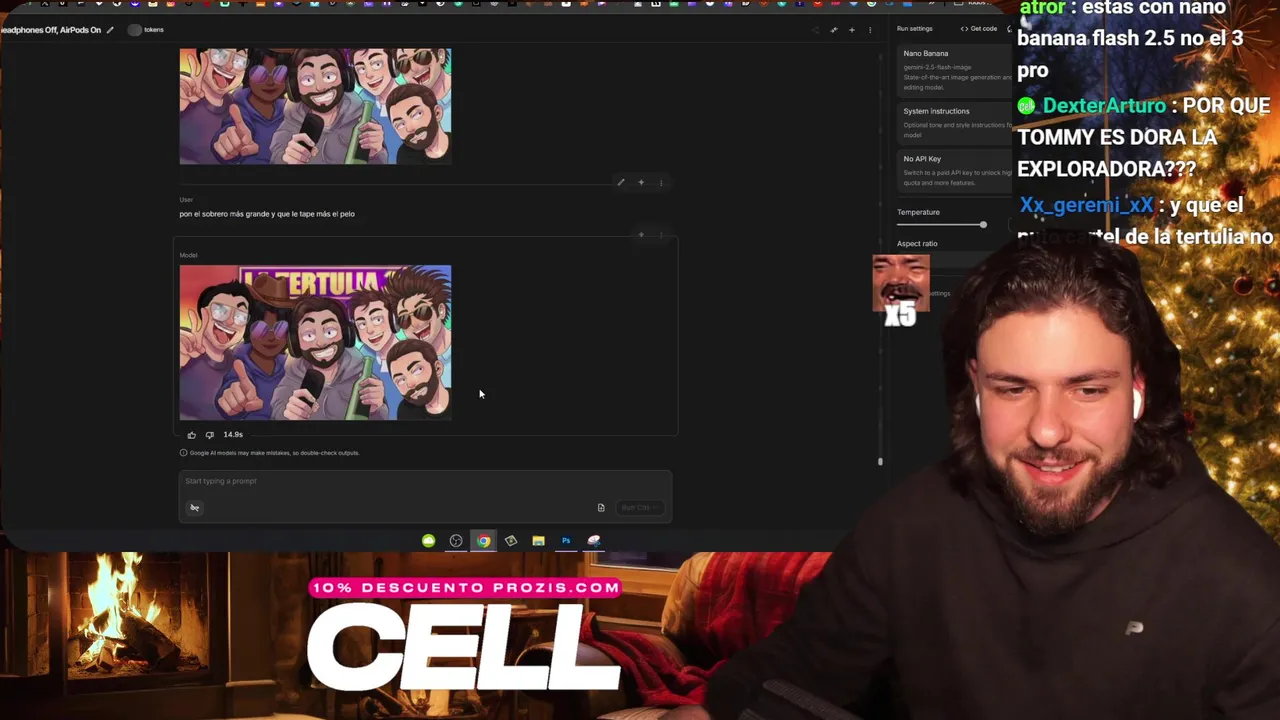This screenshot has width=1280, height=720.
Task: Open Google Chrome from the taskbar
Action: [484, 541]
